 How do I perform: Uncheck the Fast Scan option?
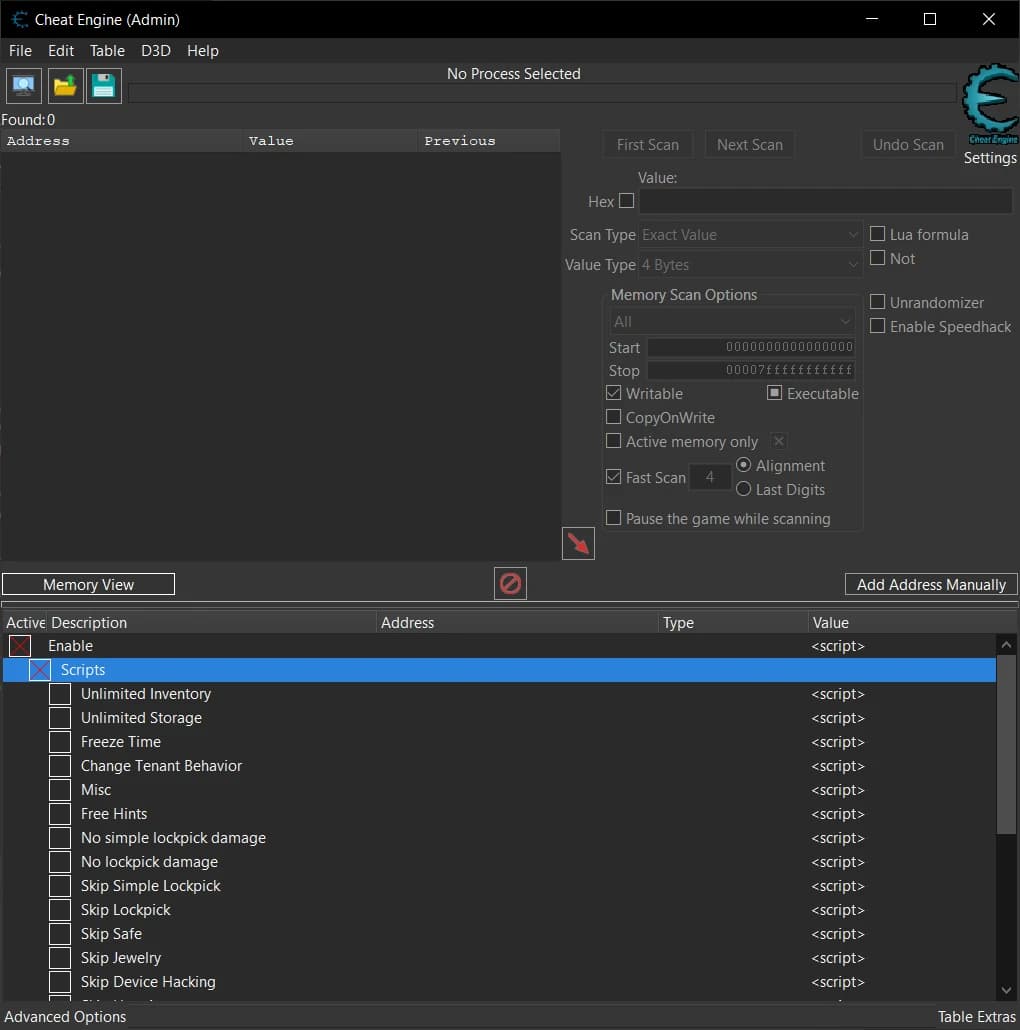613,477
